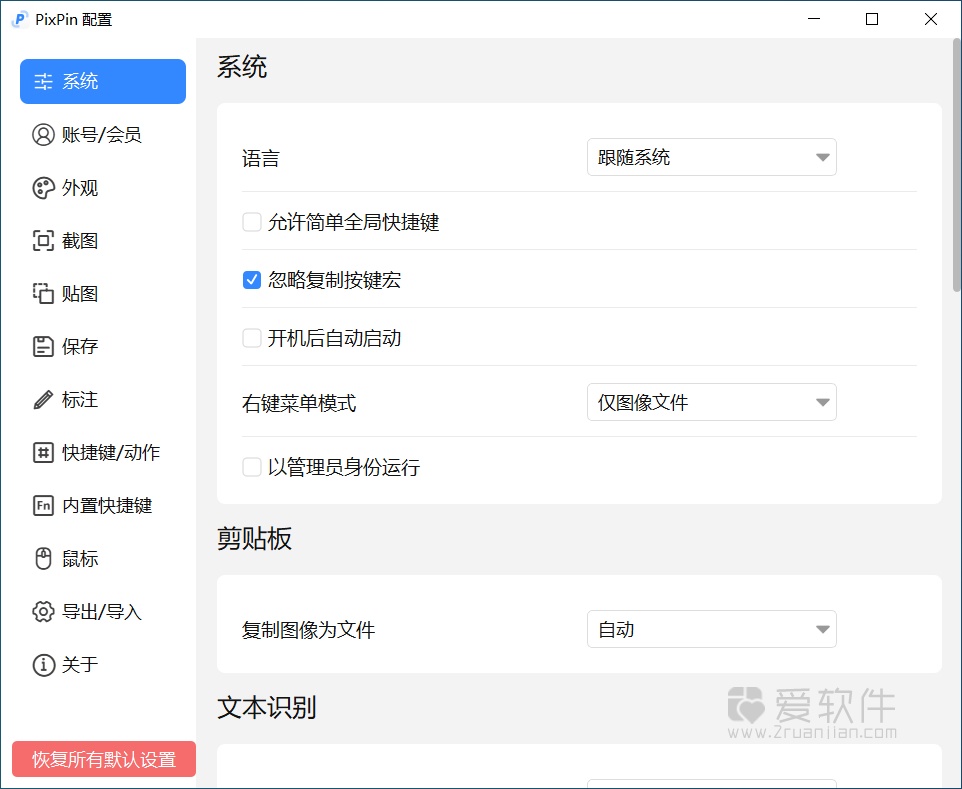Switch to the 系统 sidebar tab
962x789 pixels.
point(102,81)
